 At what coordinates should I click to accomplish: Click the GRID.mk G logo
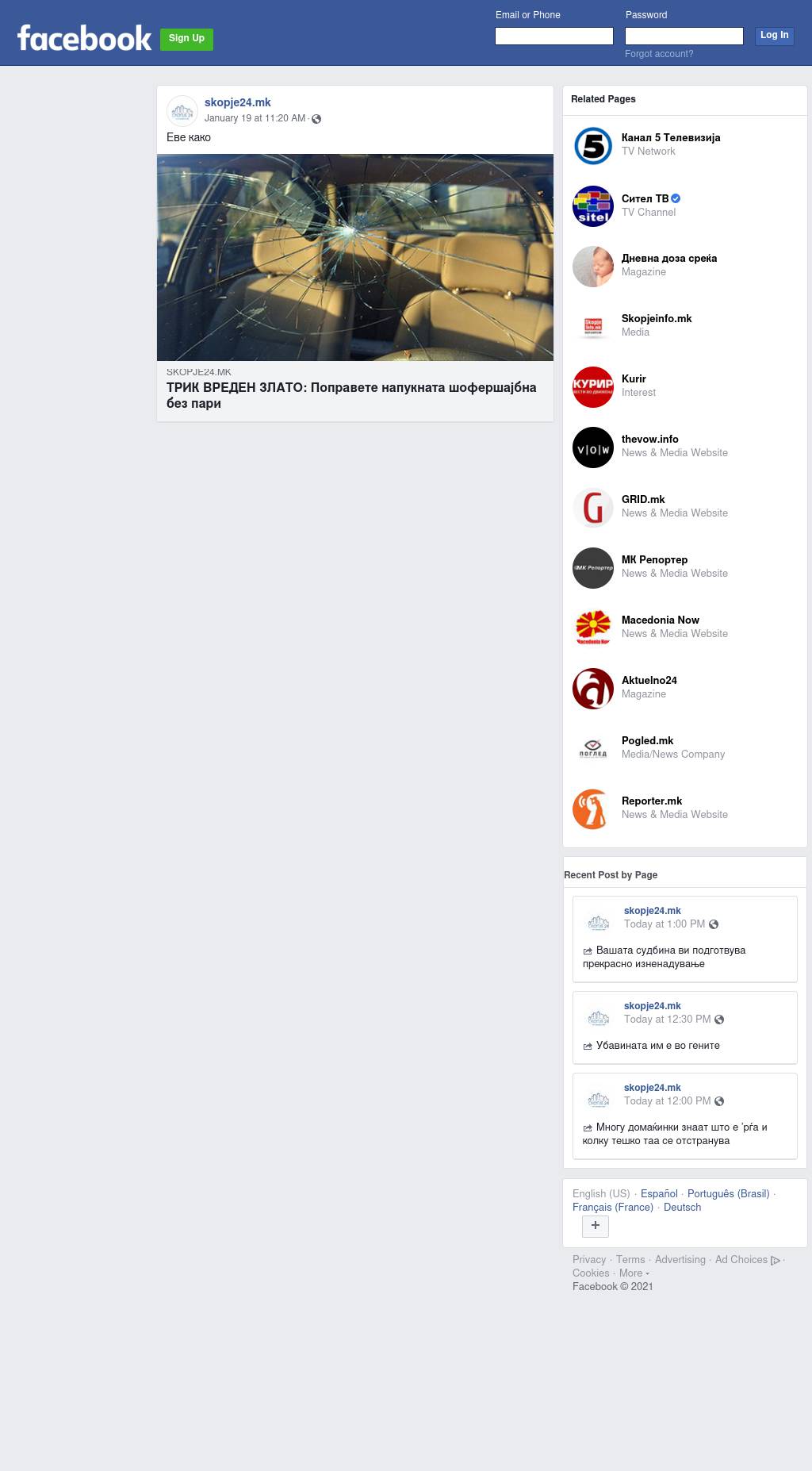coord(593,508)
